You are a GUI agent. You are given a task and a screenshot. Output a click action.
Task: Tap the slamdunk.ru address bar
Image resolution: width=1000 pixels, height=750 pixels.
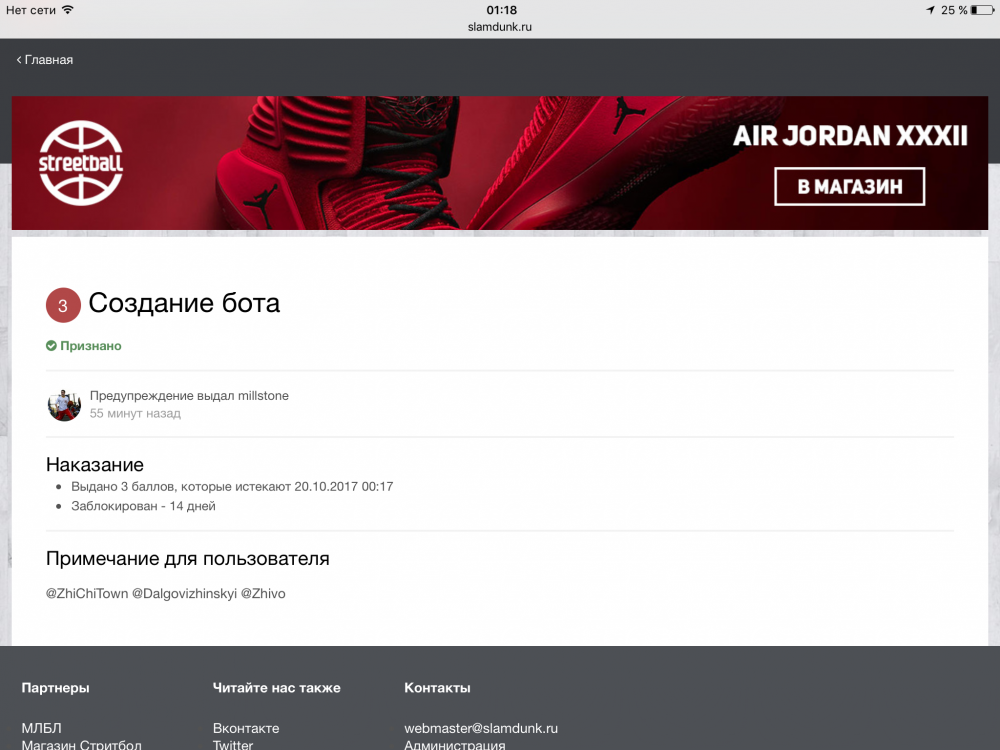500,27
